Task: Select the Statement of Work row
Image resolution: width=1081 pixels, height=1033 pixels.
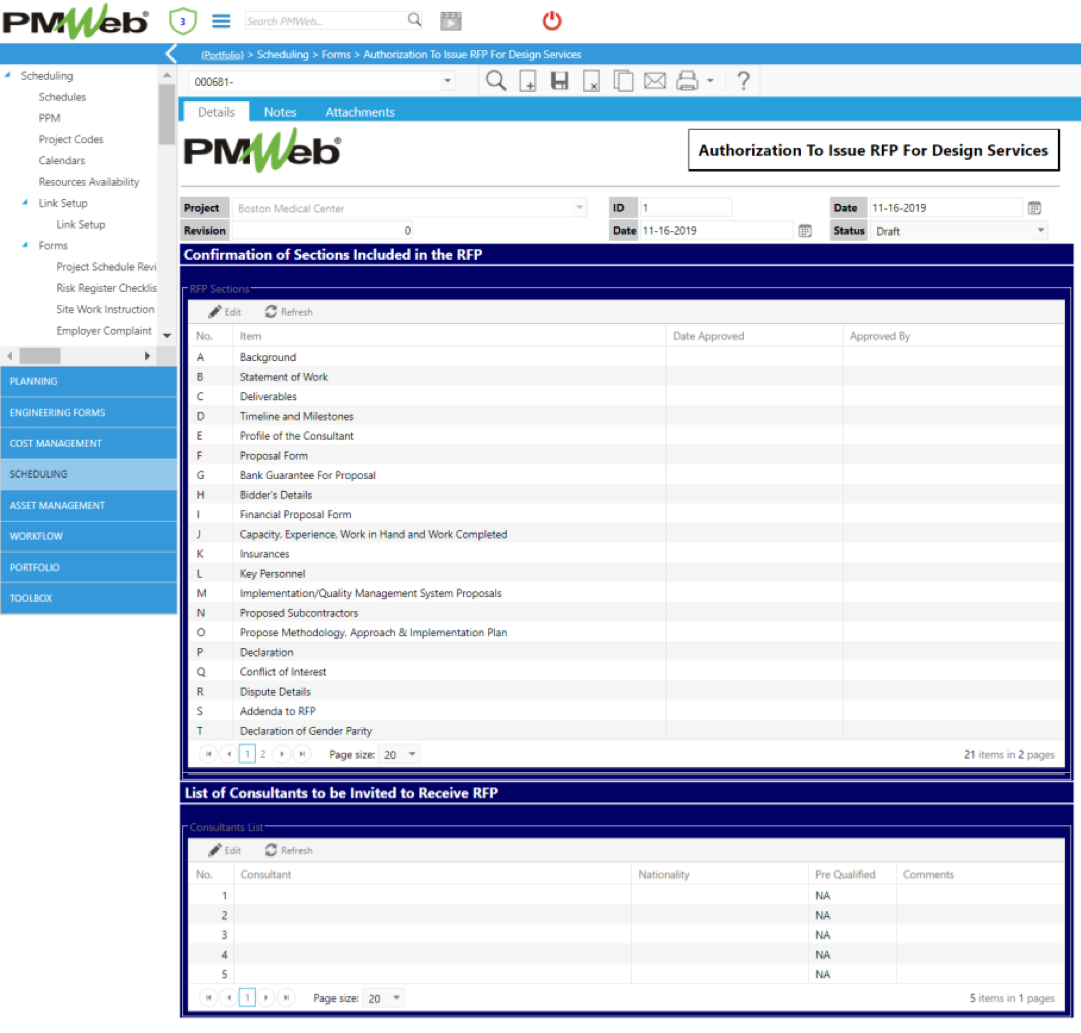Action: point(626,377)
